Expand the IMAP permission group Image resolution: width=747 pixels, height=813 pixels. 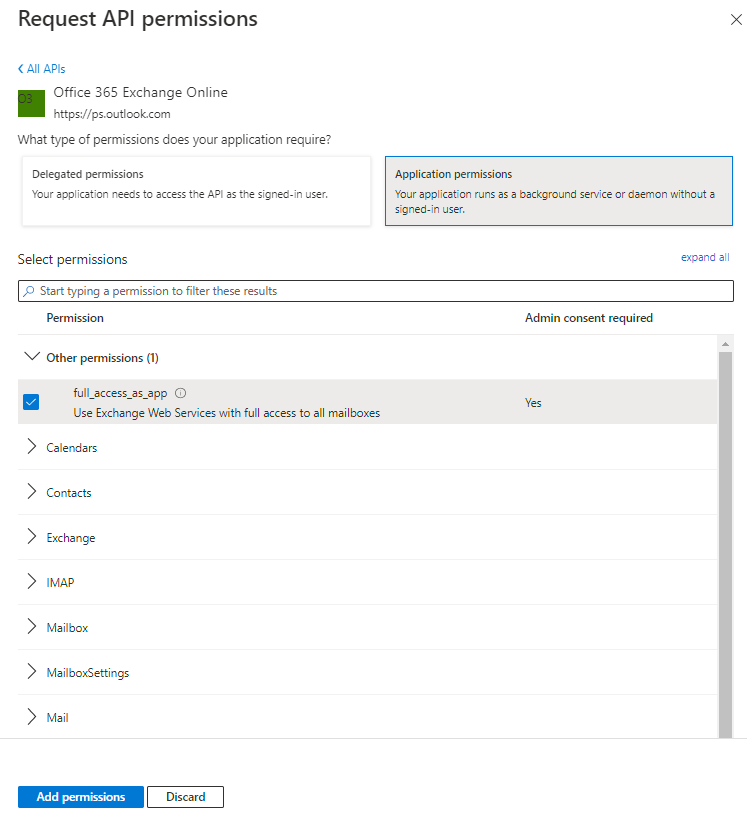31,582
